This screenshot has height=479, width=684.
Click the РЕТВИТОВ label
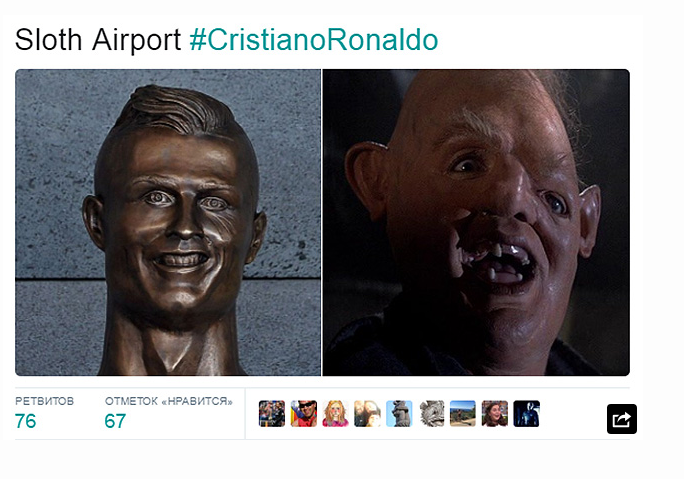point(44,401)
